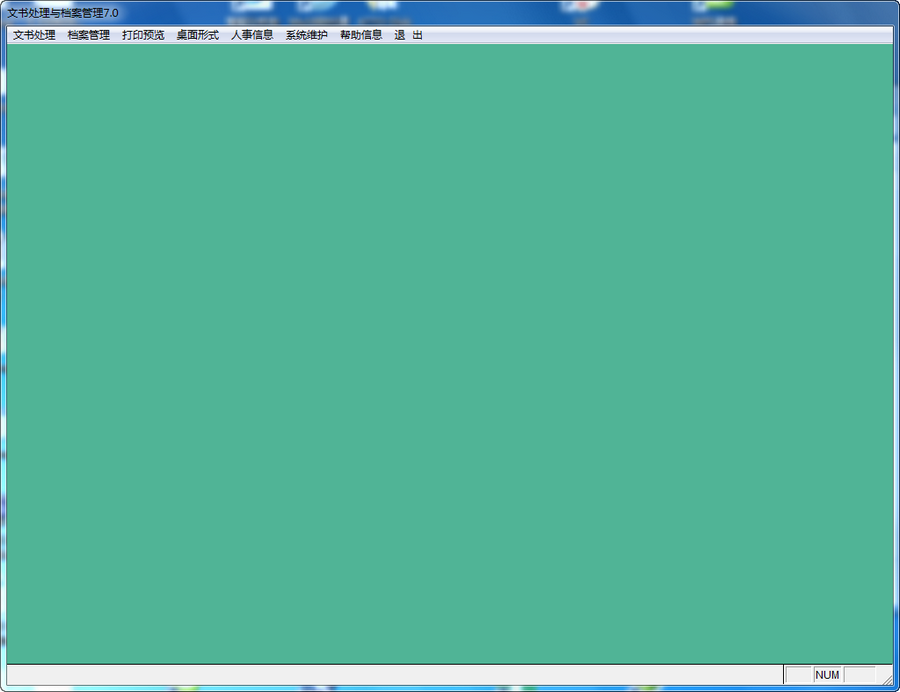The width and height of the screenshot is (900, 692).
Task: Click the empty status pane left of NUM
Action: (798, 676)
